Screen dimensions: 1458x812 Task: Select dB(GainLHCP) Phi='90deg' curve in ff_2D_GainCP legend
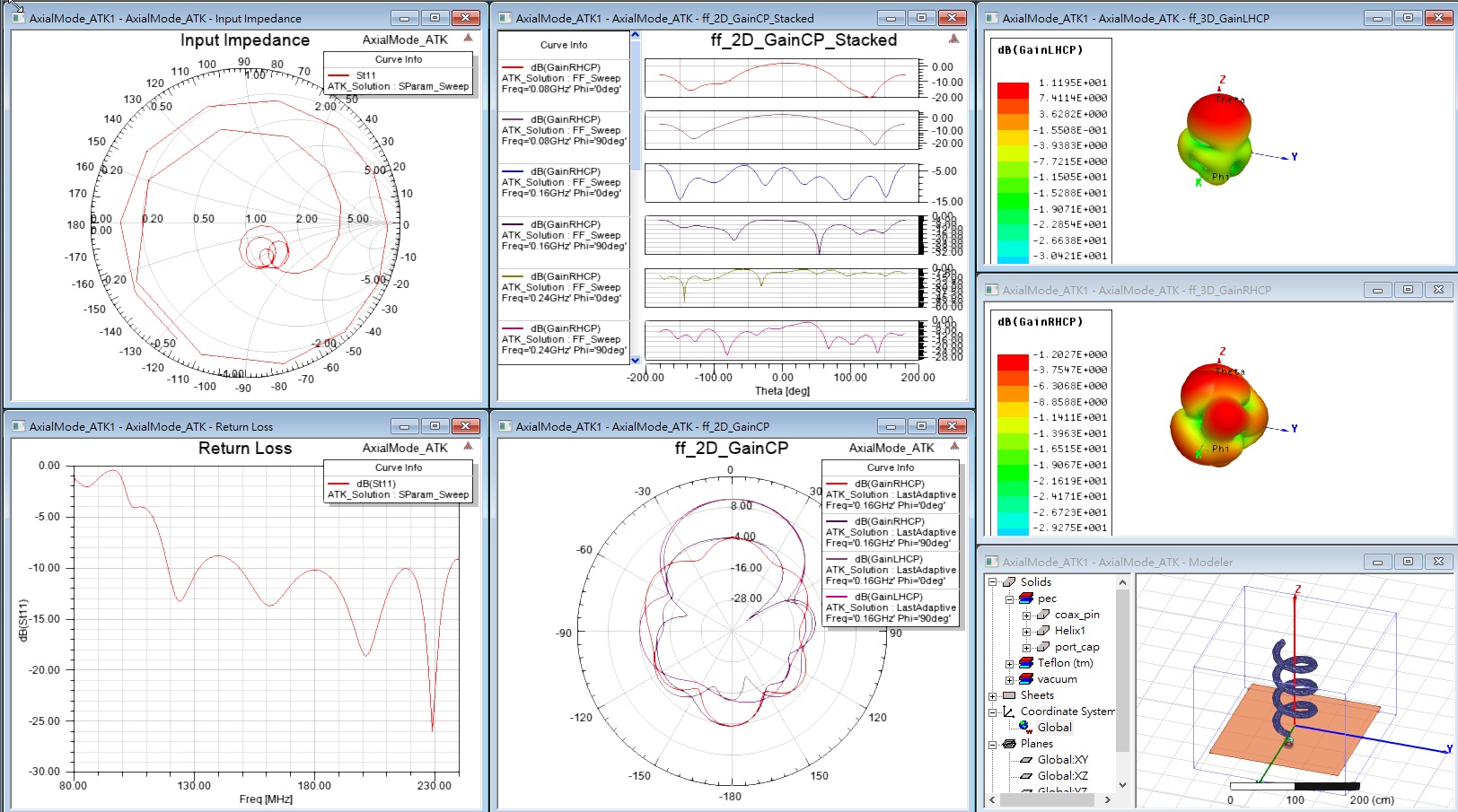click(891, 607)
